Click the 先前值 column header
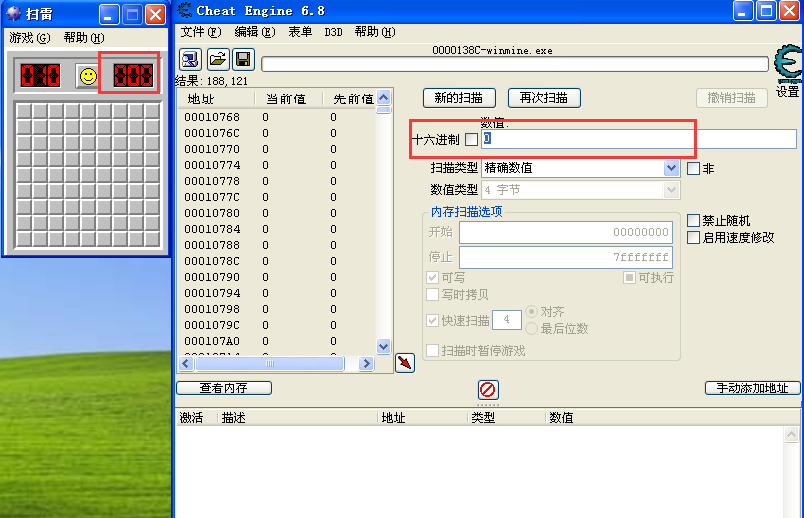This screenshot has width=804, height=518. click(x=350, y=98)
